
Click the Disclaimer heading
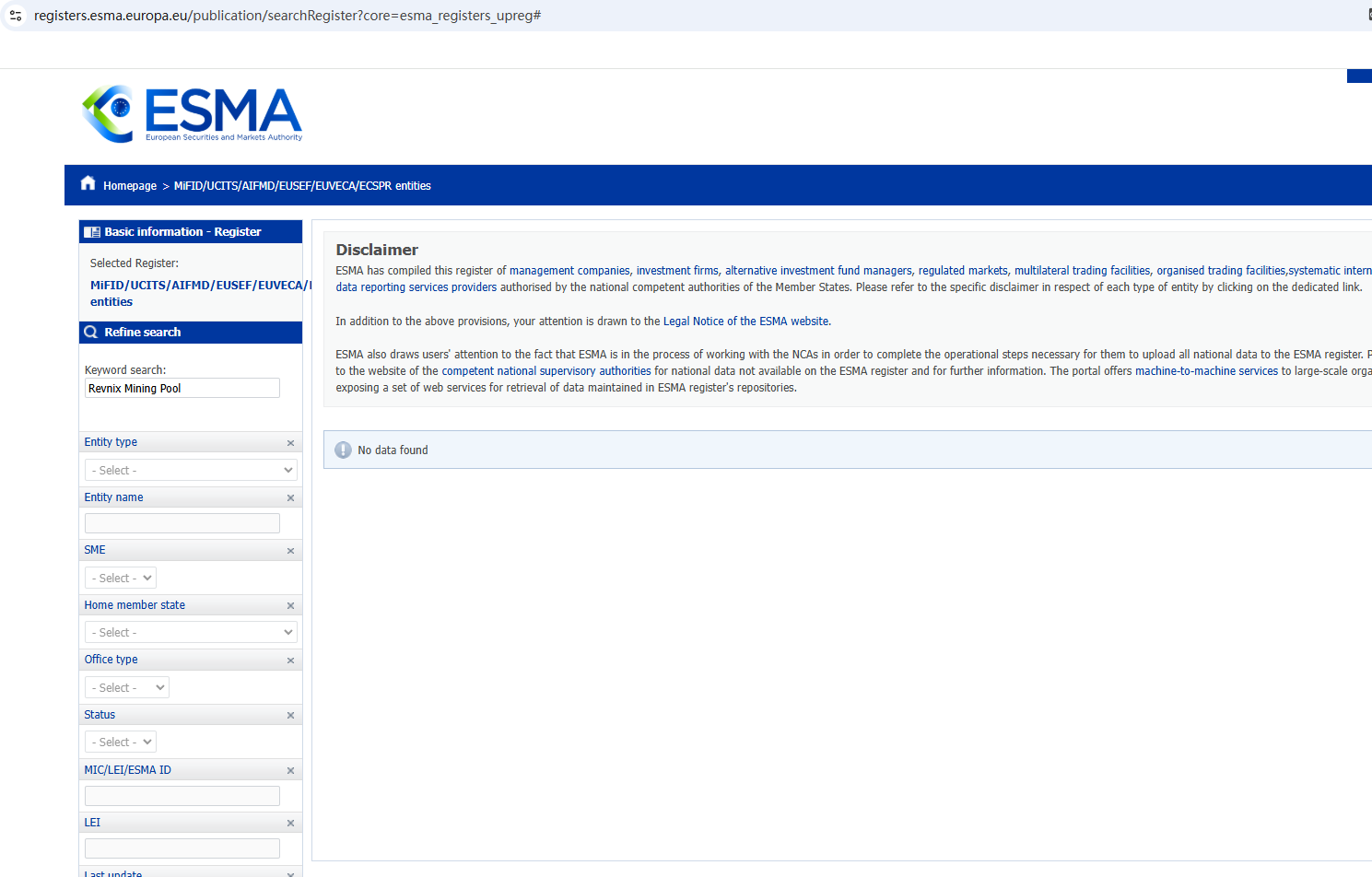pos(377,250)
